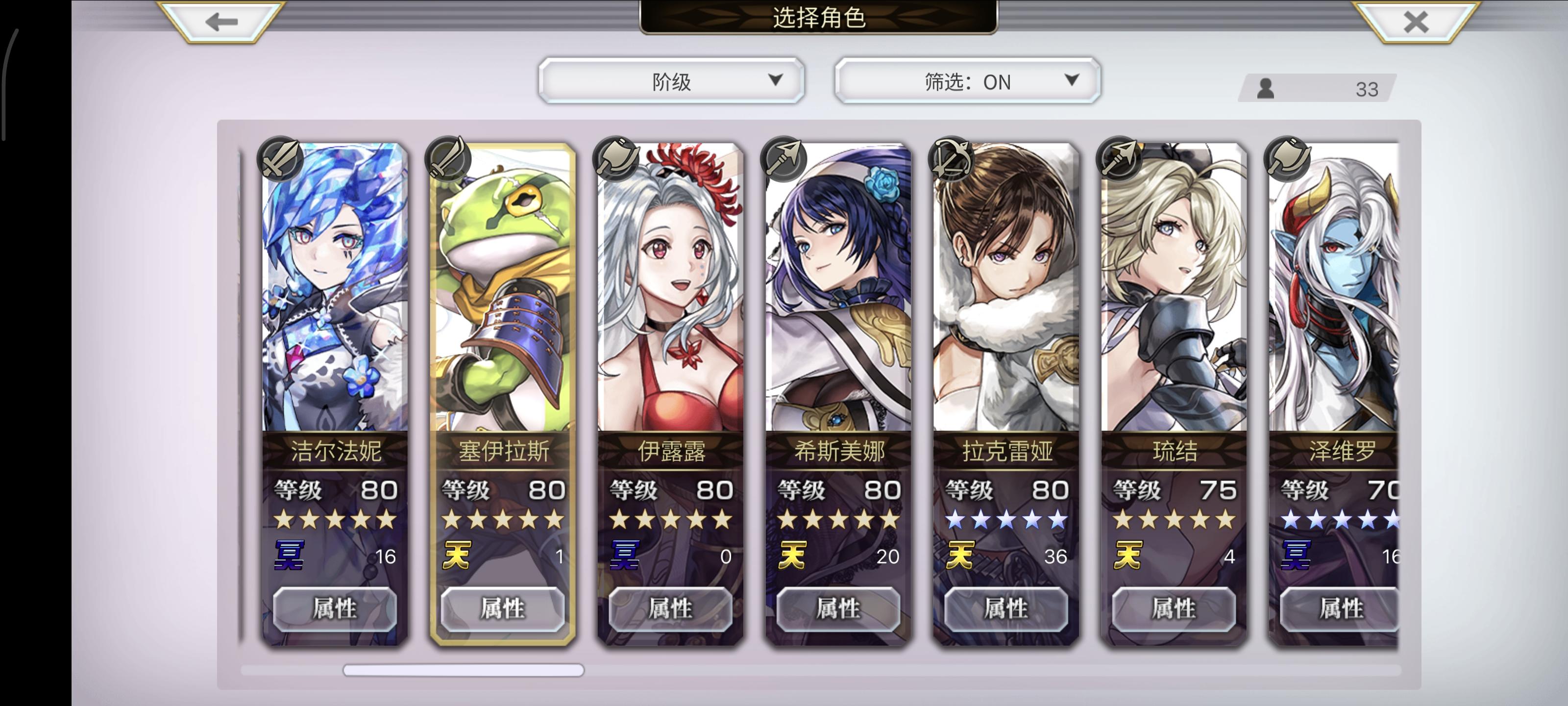Close the character selection screen
Screen dimensions: 1568x706
pyautogui.click(x=1415, y=22)
